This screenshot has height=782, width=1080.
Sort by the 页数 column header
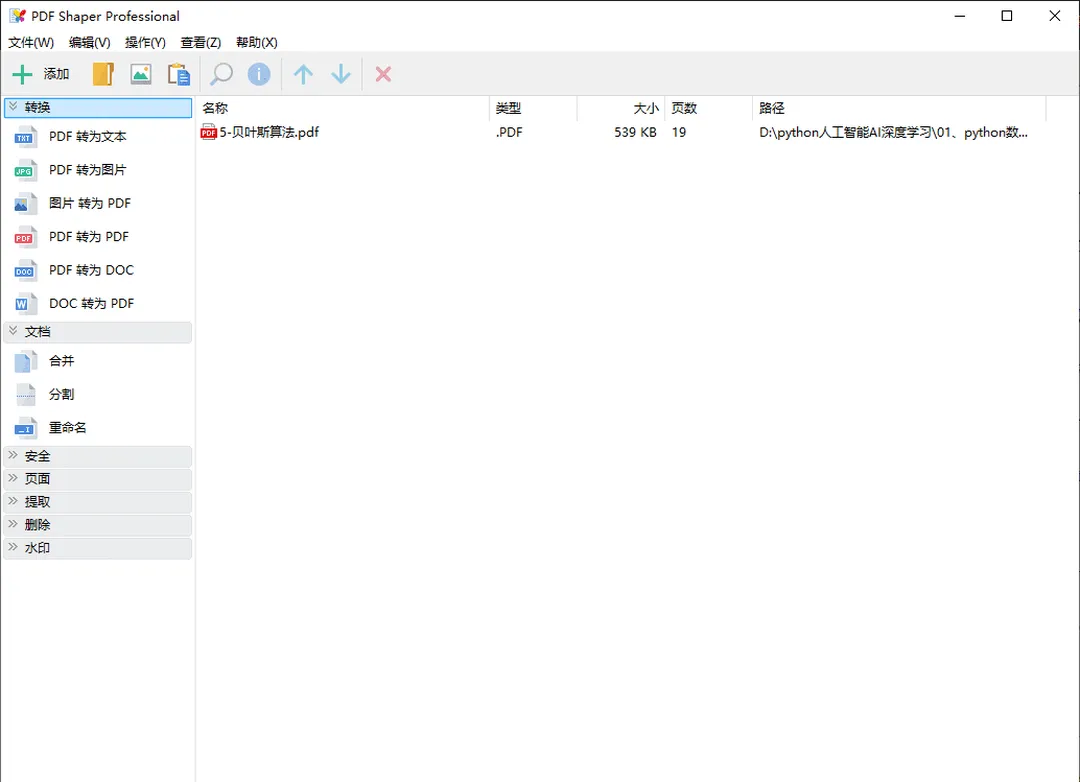click(x=709, y=108)
